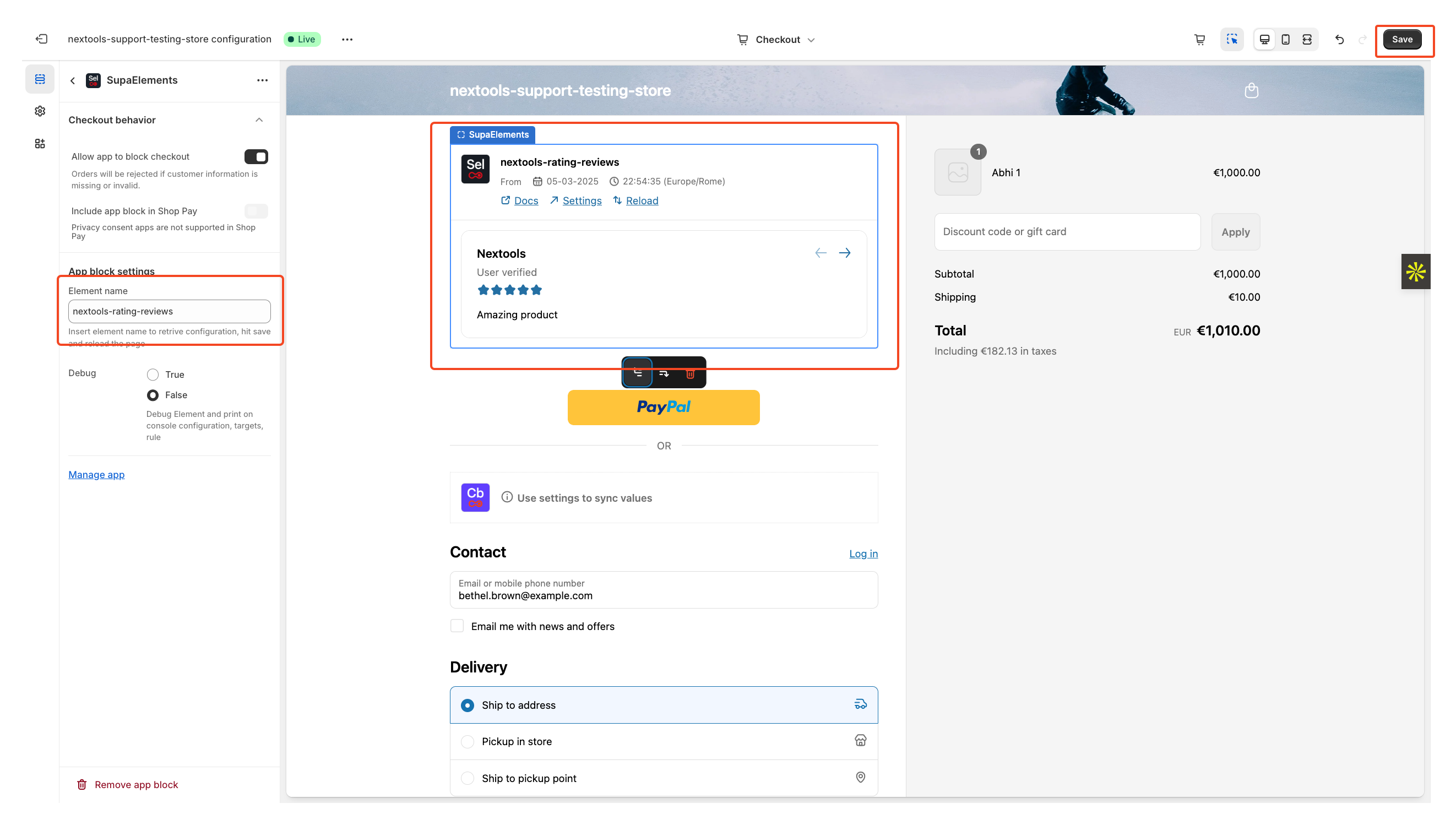Image resolution: width=1456 pixels, height=825 pixels.
Task: Toggle Allow app to block checkout
Action: 256,156
